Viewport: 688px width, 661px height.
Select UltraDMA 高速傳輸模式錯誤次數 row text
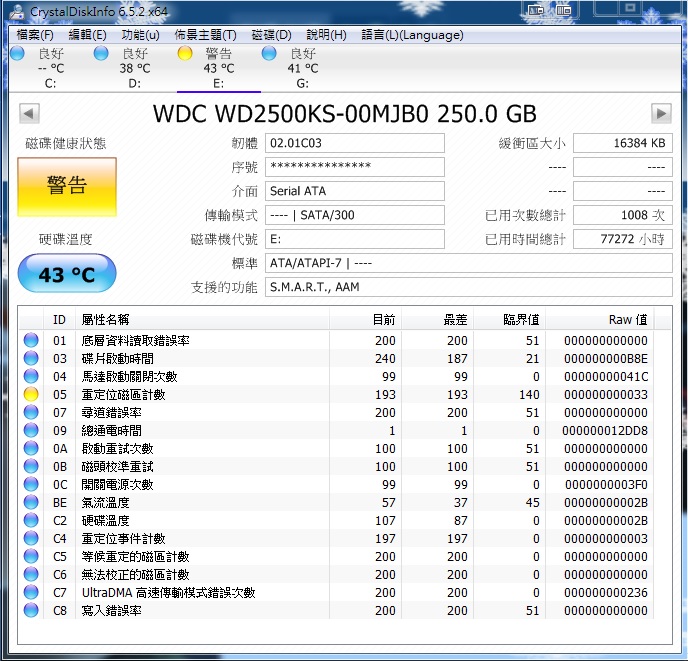coord(168,593)
